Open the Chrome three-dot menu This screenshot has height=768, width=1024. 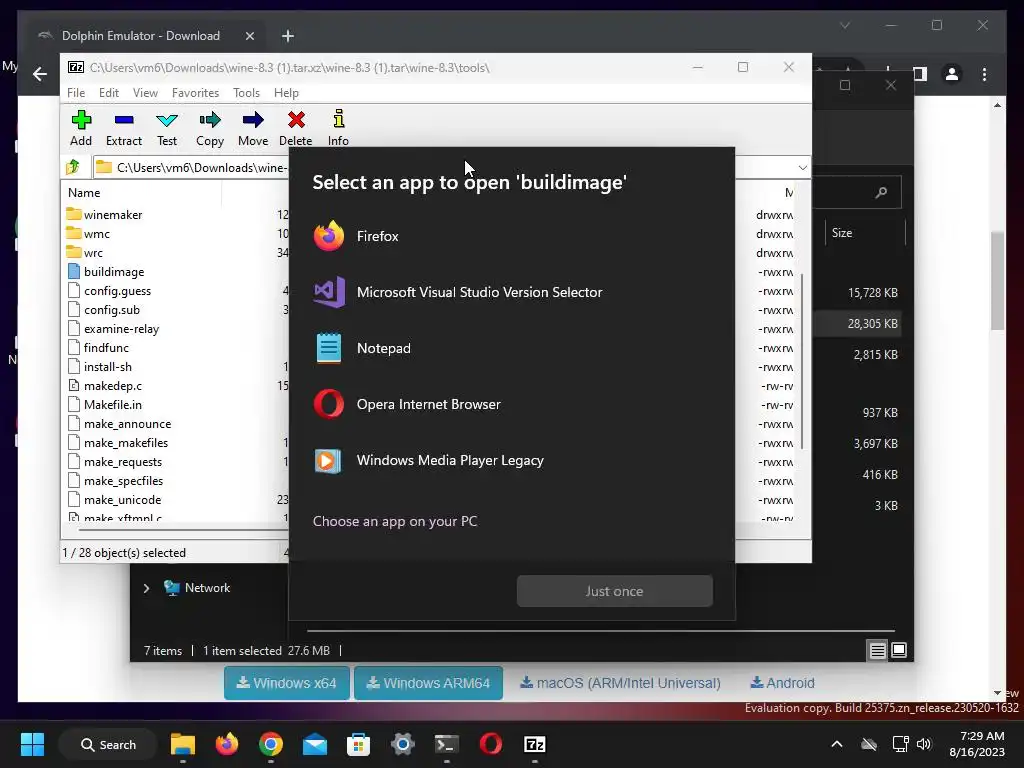tap(985, 74)
